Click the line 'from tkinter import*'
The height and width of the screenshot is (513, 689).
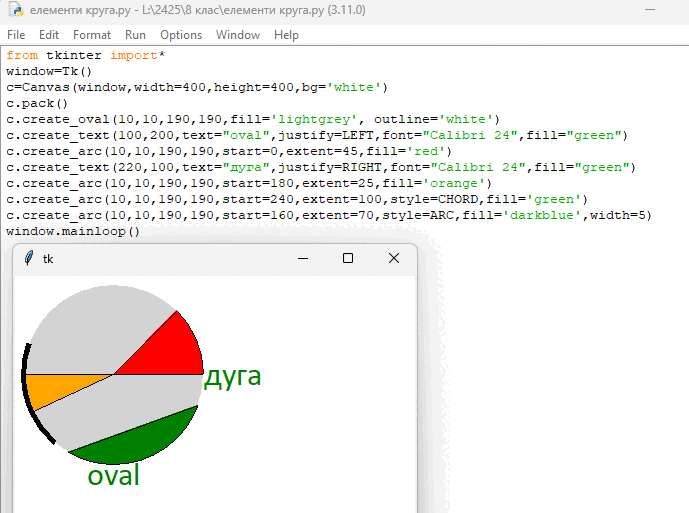point(86,55)
